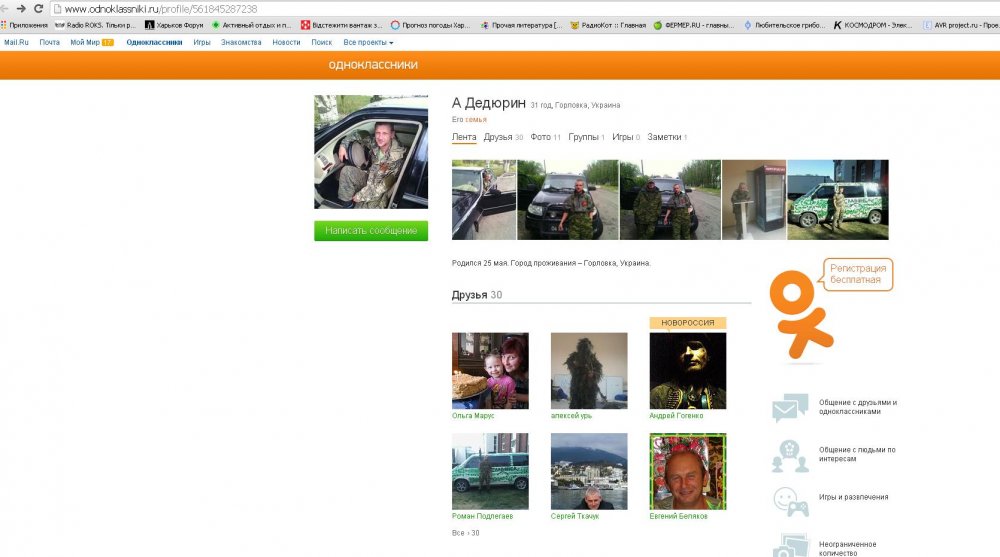Open Почта mail link
1000x557 pixels.
tap(49, 42)
